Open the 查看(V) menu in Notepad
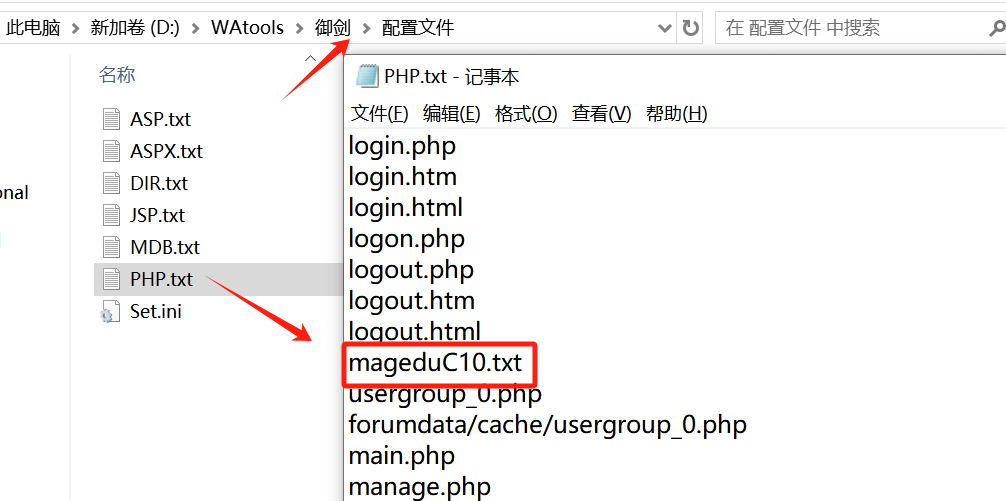 [x=602, y=114]
